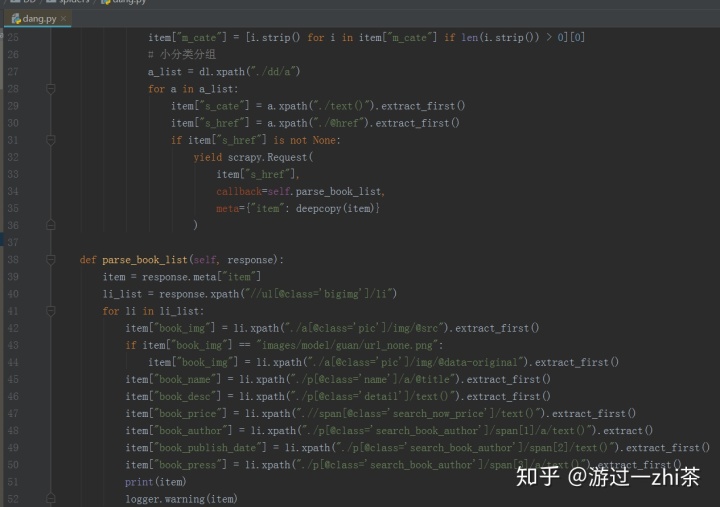Click the '# 小分类分组' comment
The image size is (720, 507).
point(182,54)
